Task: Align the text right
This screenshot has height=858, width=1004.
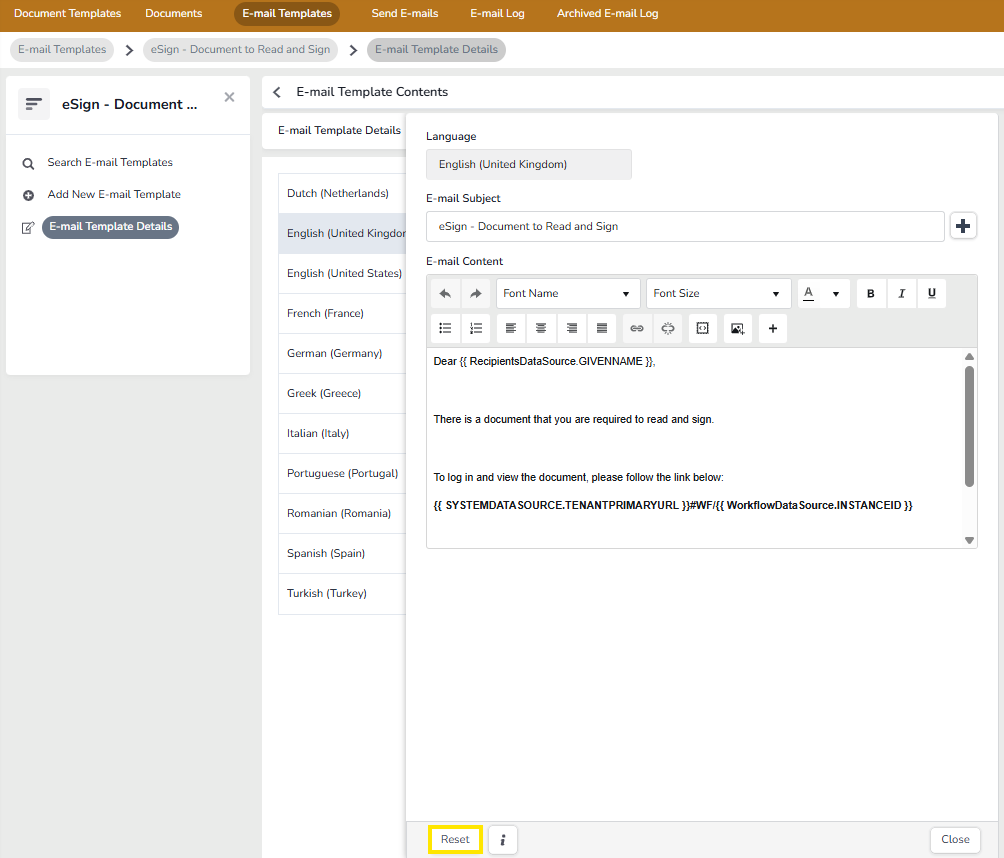Action: pos(571,328)
